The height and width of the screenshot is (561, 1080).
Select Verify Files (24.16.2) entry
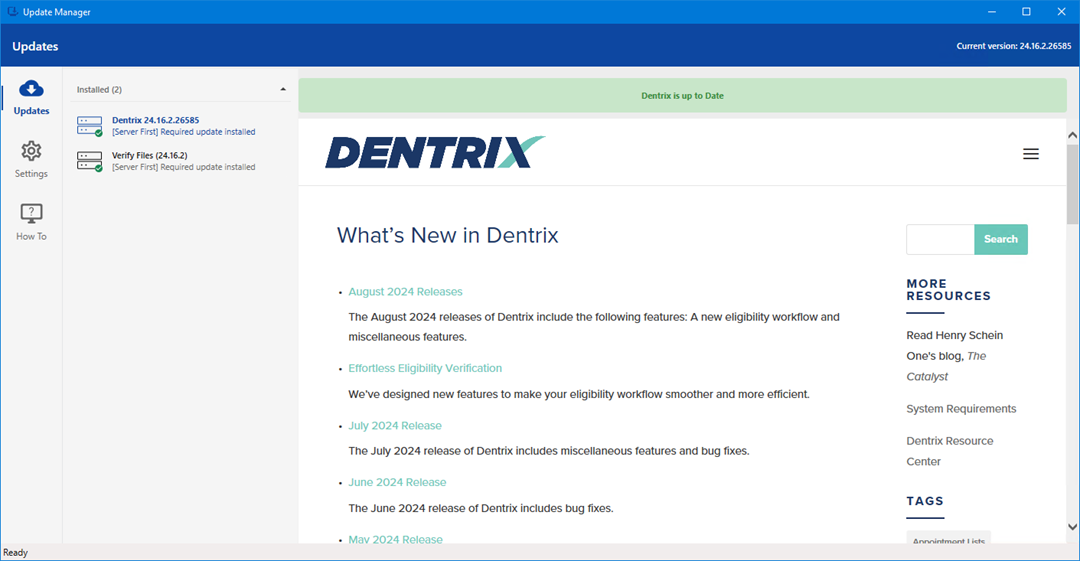coord(150,155)
